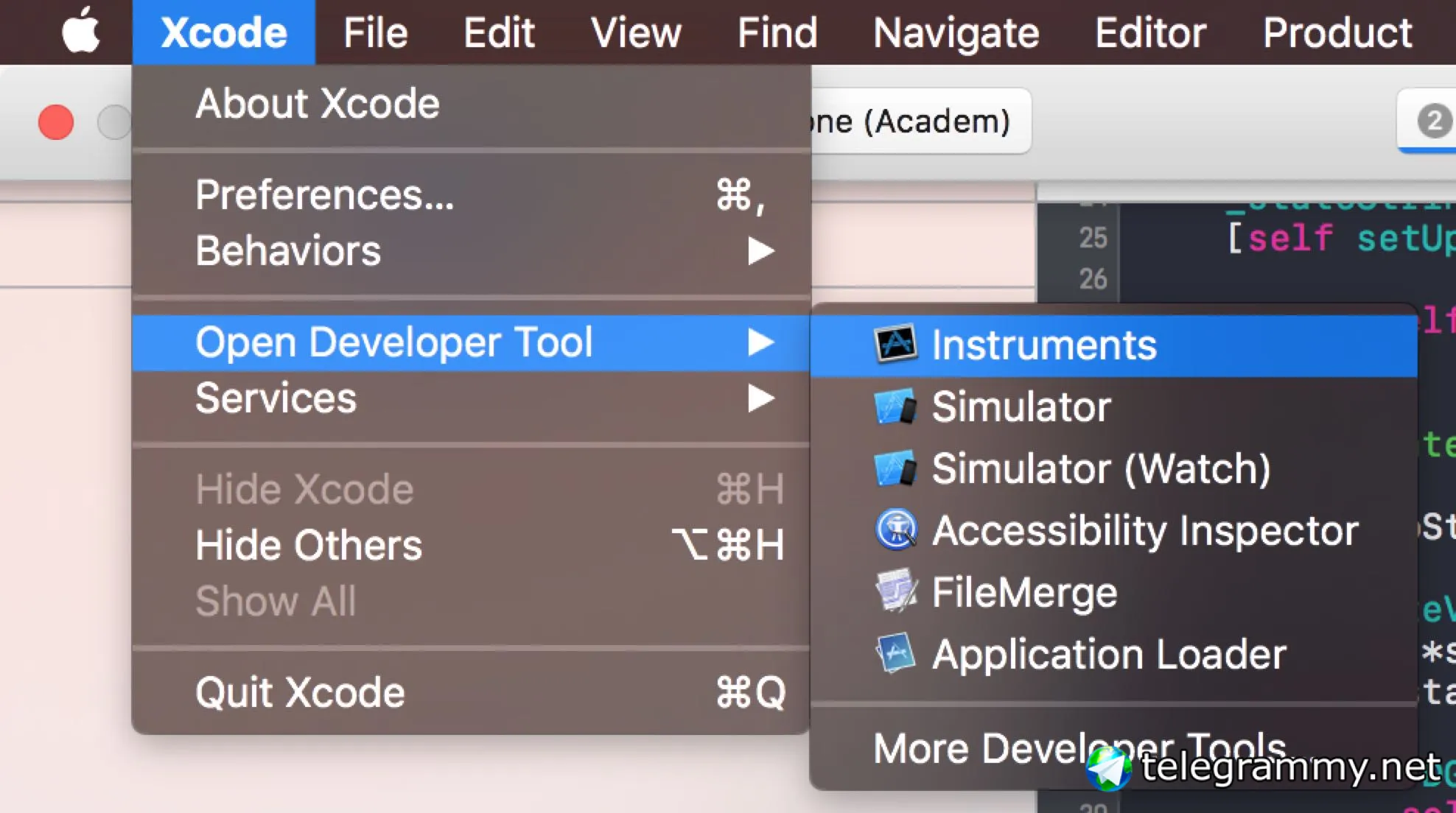The width and height of the screenshot is (1456, 813).
Task: Click the Application Loader icon
Action: coord(895,653)
